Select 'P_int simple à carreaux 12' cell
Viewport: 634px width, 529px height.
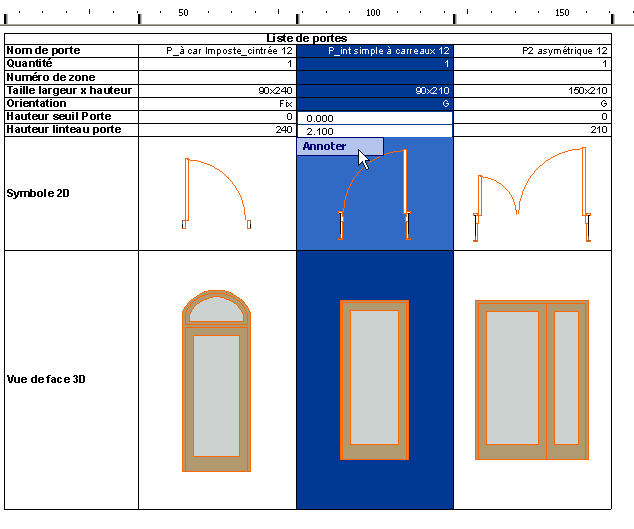point(375,51)
